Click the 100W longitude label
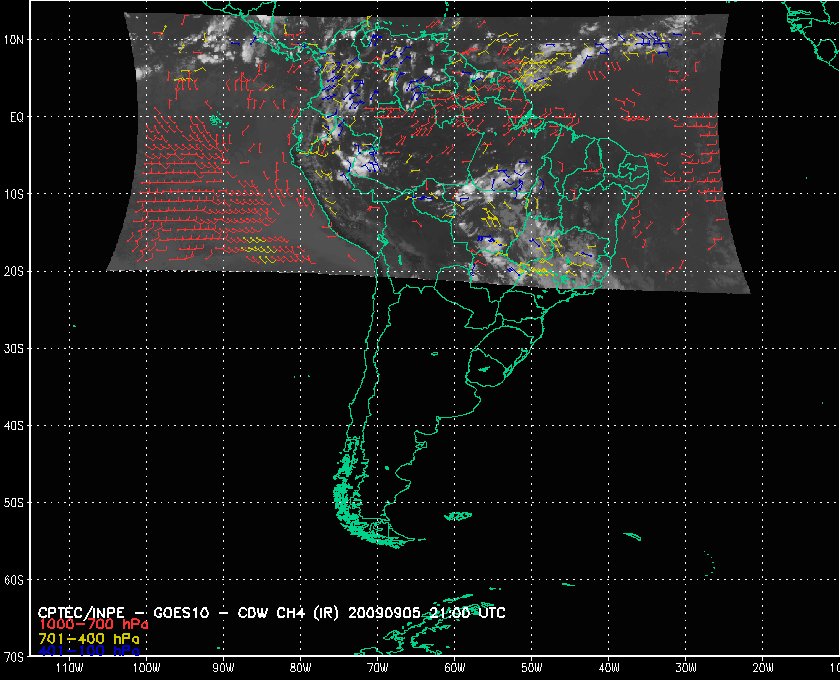 146,668
